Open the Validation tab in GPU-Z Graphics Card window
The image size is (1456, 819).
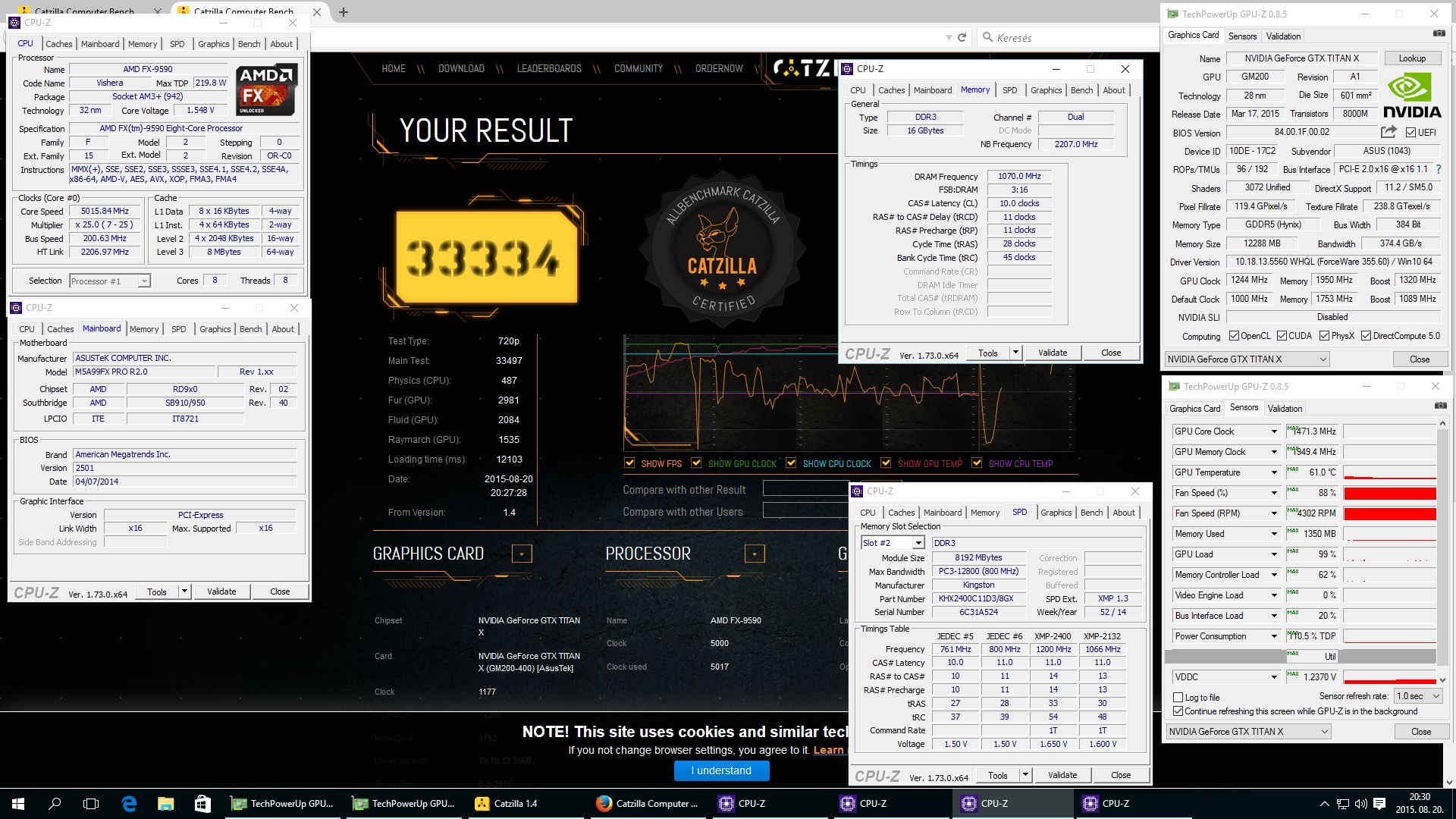[1283, 36]
